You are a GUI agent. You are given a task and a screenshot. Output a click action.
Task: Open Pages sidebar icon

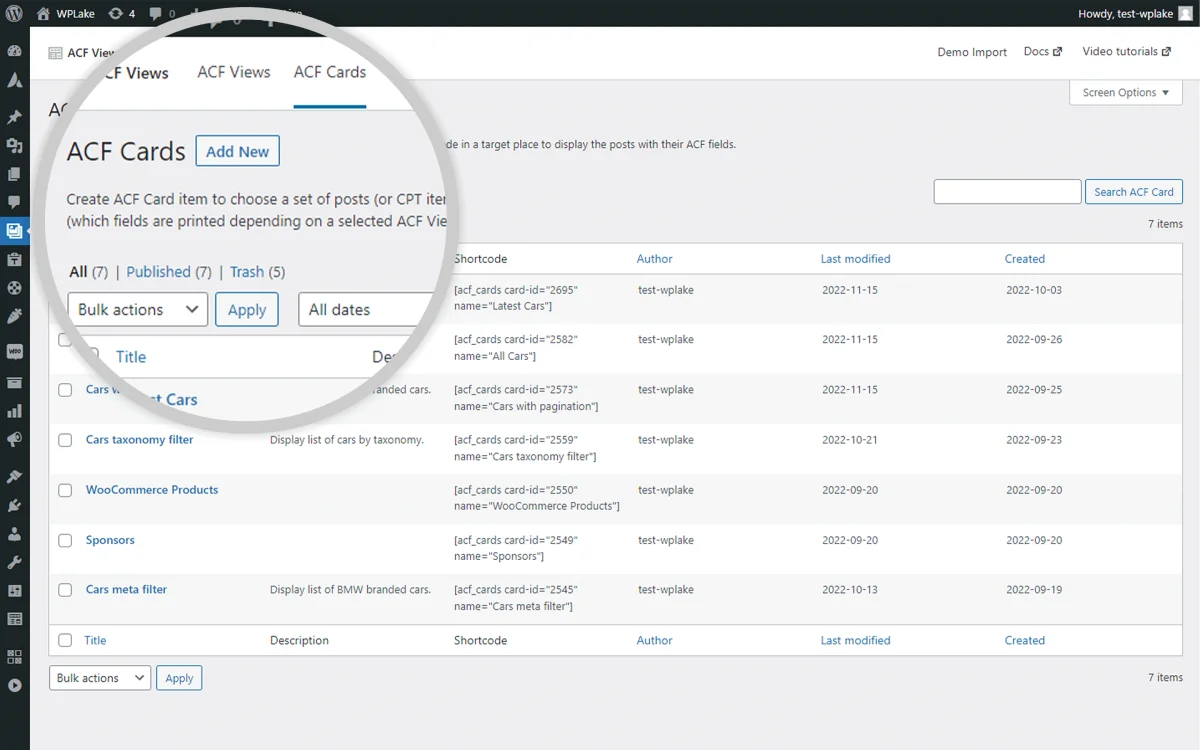click(15, 174)
